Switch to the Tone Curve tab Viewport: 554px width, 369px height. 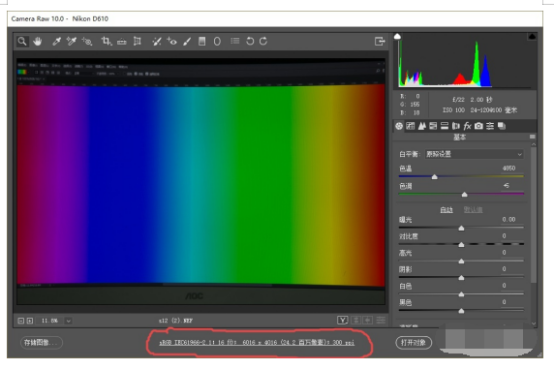click(410, 126)
